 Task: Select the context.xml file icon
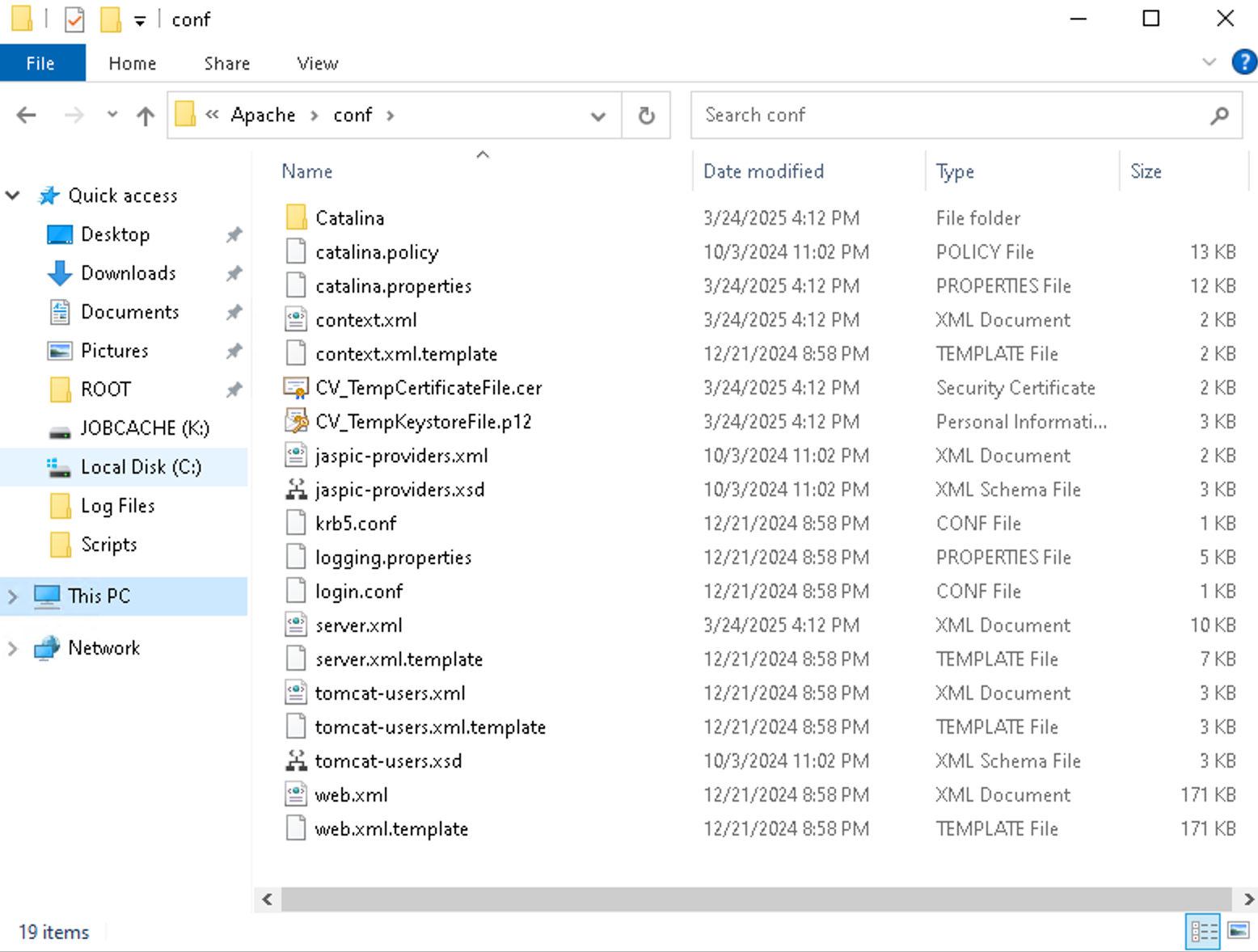point(296,319)
